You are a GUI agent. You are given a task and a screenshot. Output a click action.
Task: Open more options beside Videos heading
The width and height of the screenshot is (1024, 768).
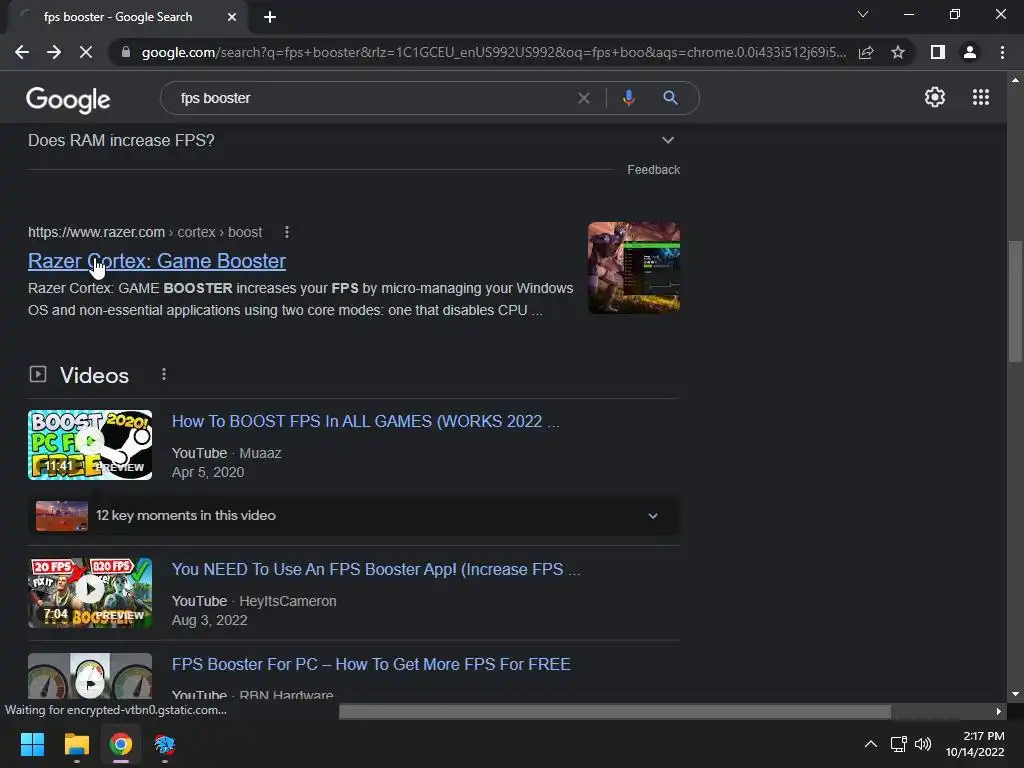(x=164, y=374)
